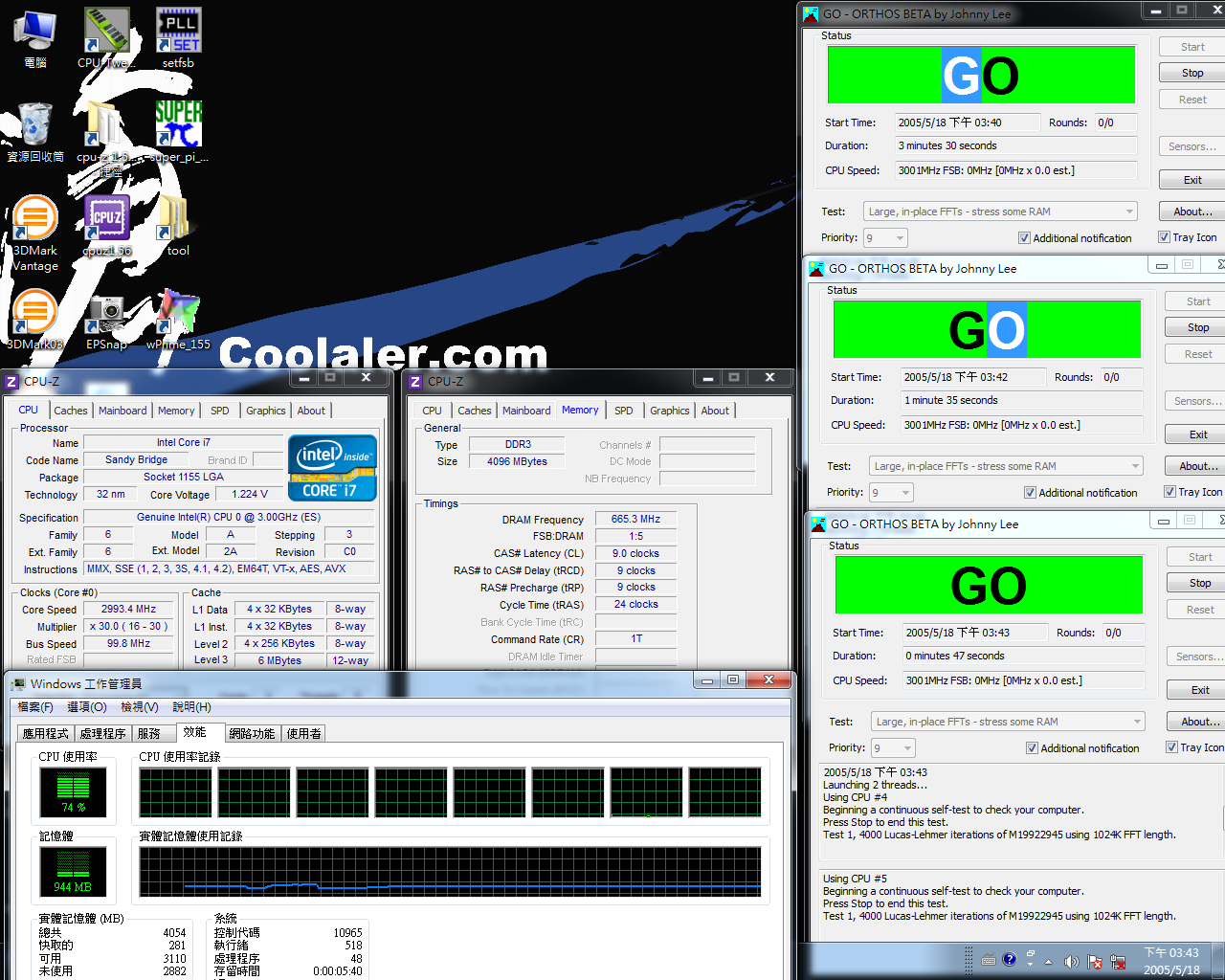Toggle Additional notification in ORTHOS started 03:40
Image resolution: width=1225 pixels, height=980 pixels.
(x=1075, y=238)
